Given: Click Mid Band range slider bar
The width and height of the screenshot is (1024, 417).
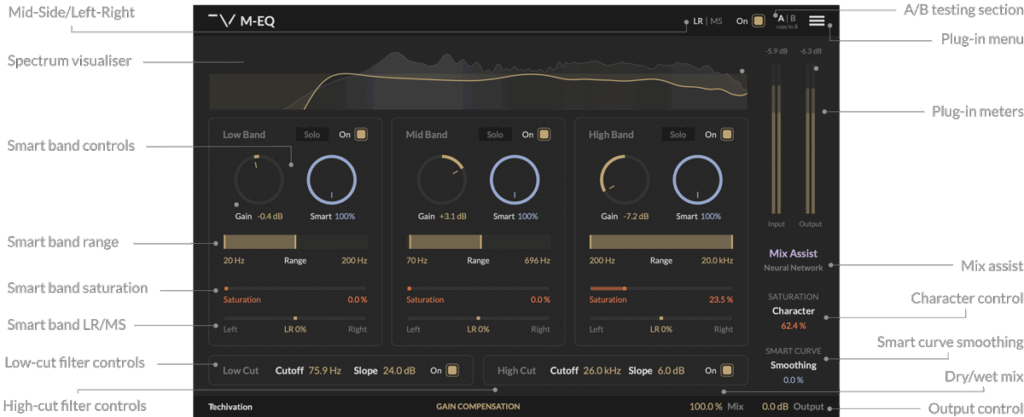Looking at the screenshot, I should (478, 242).
